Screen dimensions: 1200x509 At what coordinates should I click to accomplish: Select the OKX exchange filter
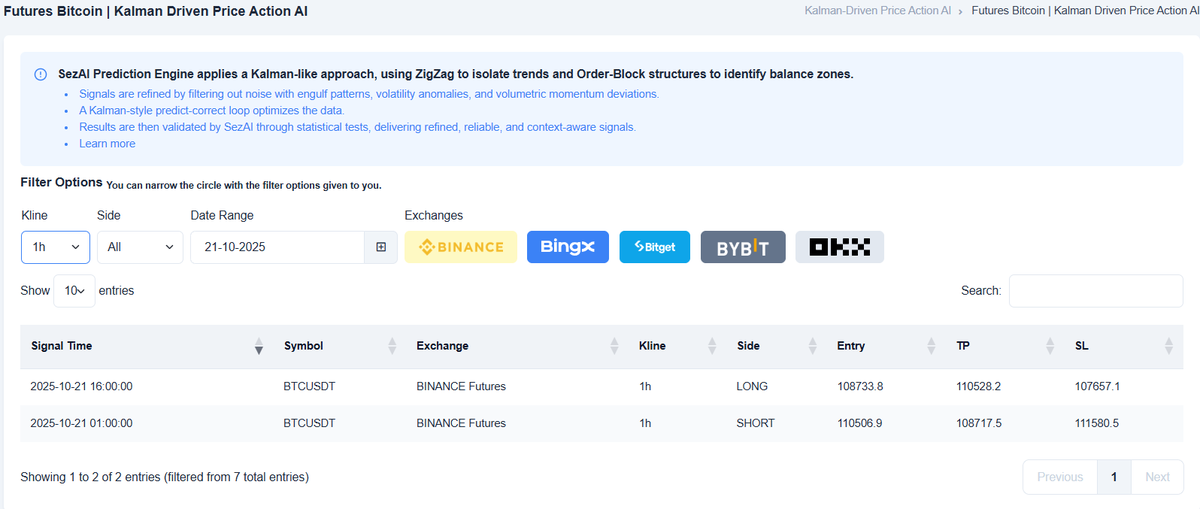[x=840, y=247]
